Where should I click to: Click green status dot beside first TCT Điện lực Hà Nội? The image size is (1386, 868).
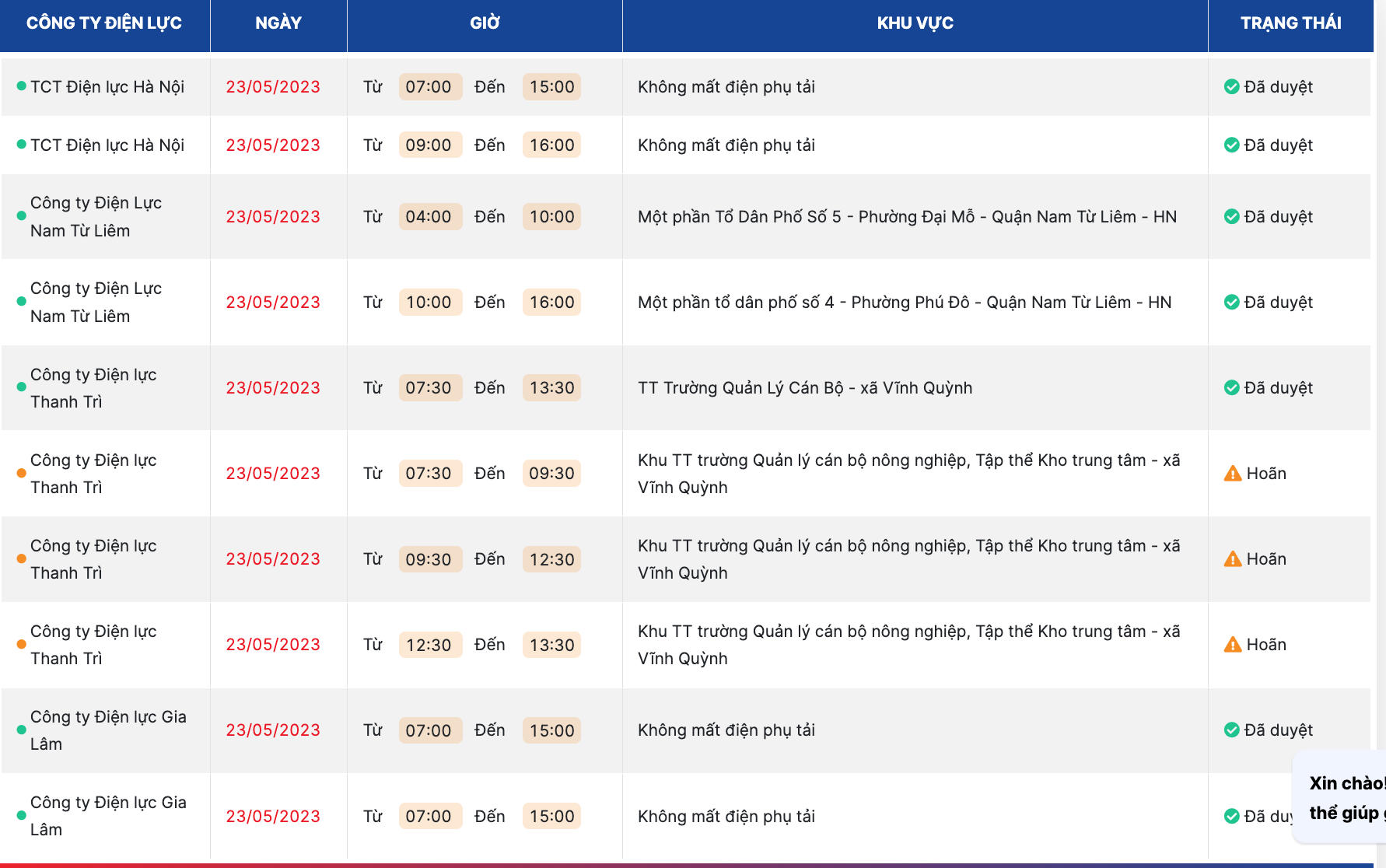tap(21, 86)
